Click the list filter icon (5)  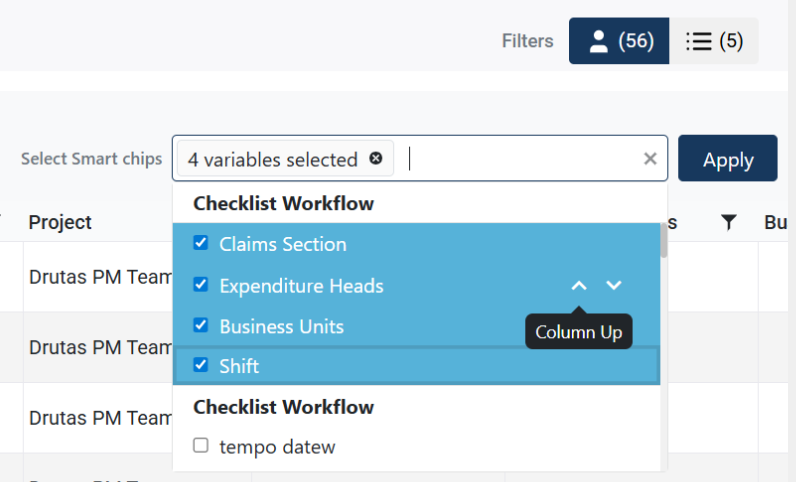714,41
